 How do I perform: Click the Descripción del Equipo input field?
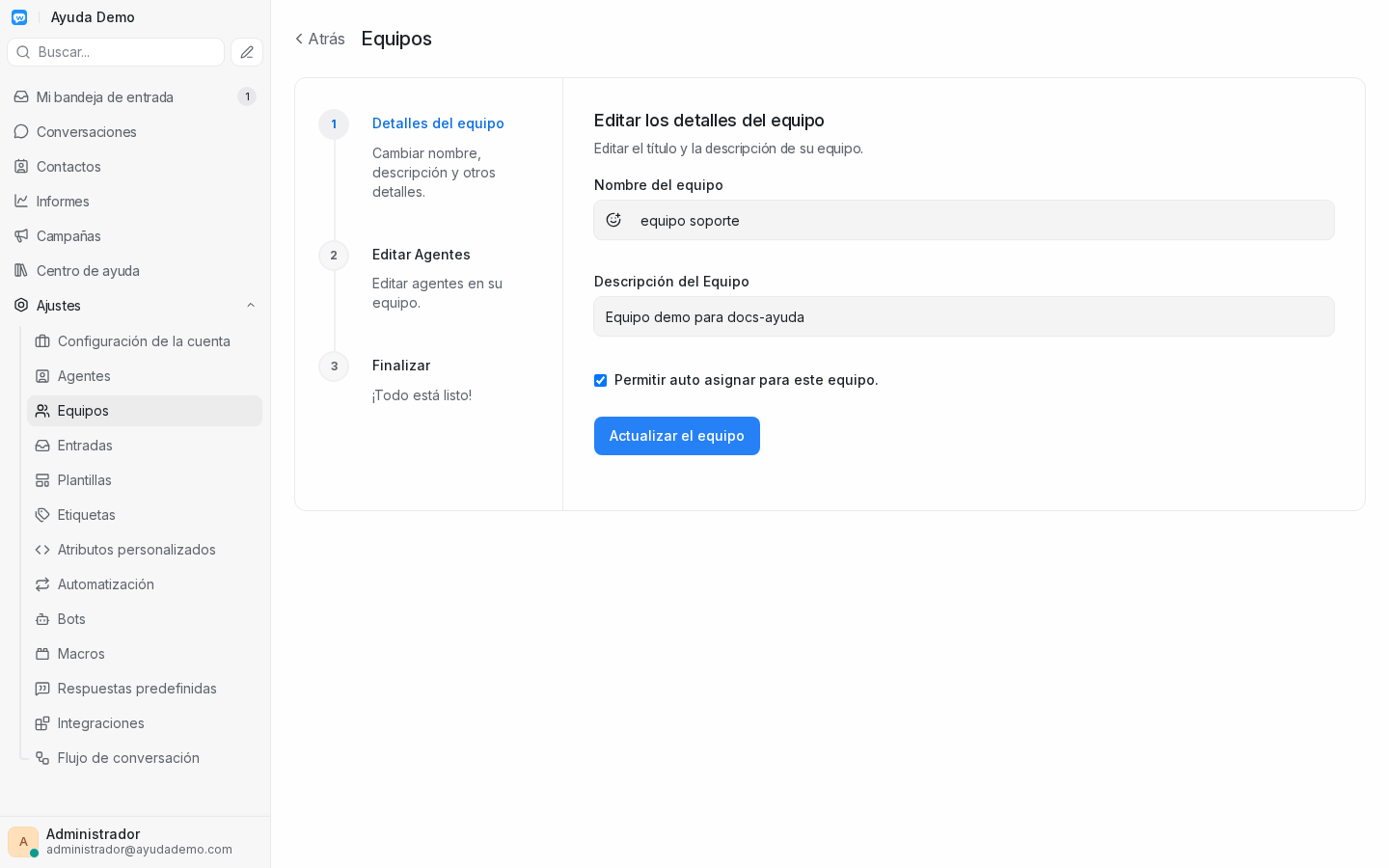pyautogui.click(x=965, y=316)
